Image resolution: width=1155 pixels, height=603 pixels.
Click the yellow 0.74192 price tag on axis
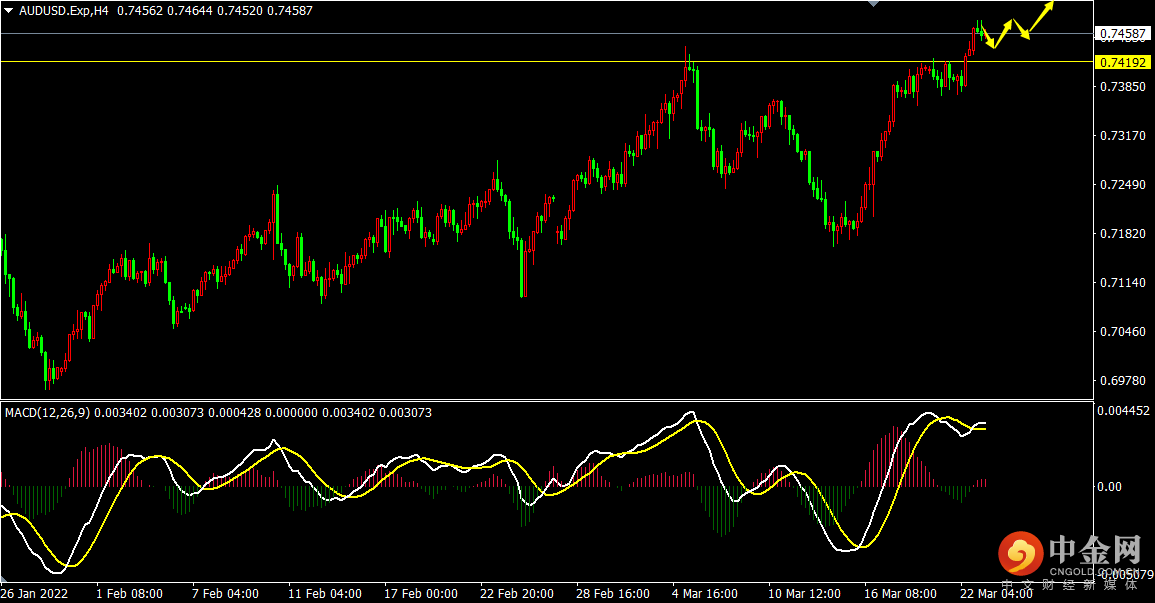[x=1123, y=63]
